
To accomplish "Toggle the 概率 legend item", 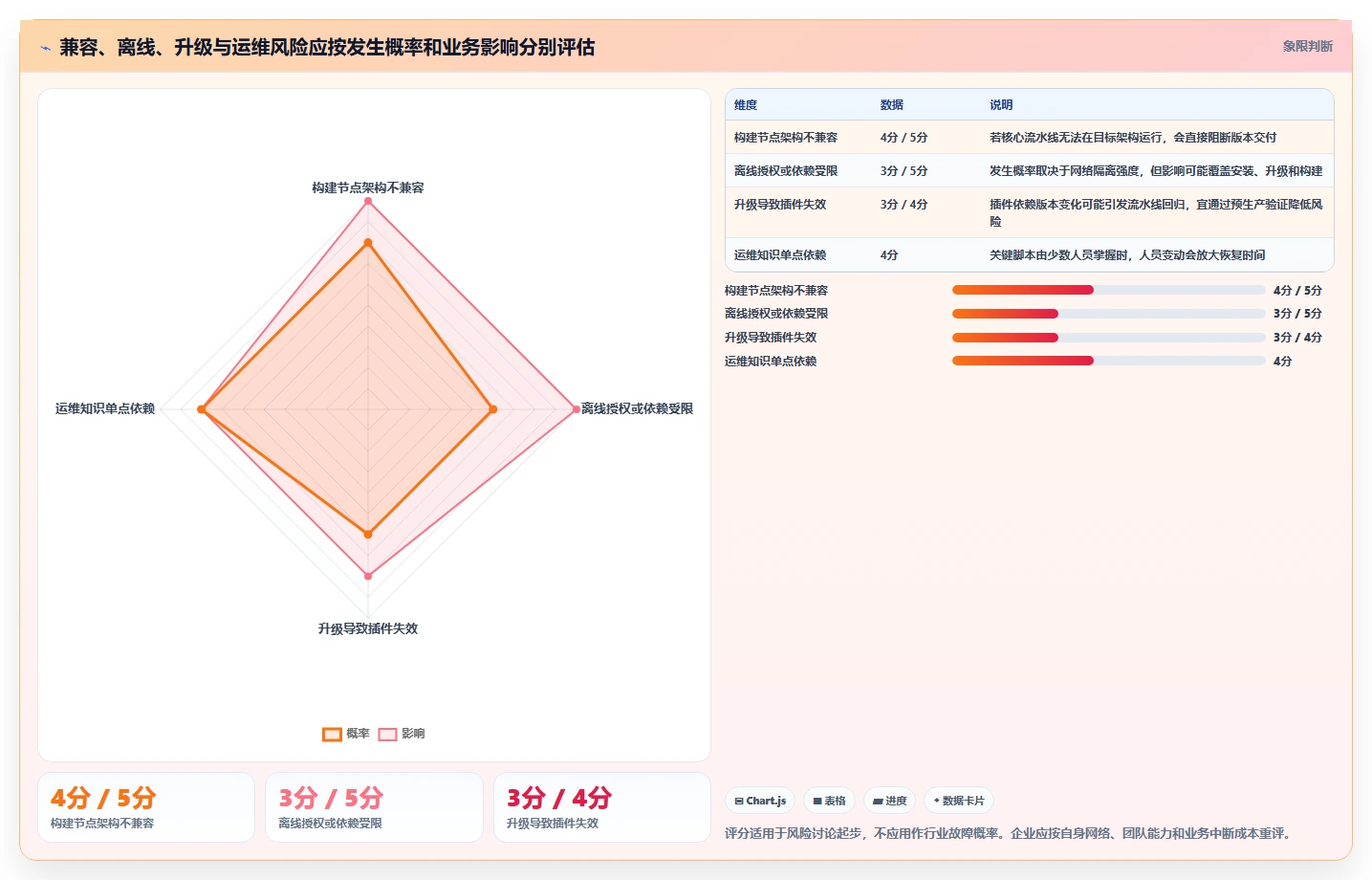I will coord(346,734).
